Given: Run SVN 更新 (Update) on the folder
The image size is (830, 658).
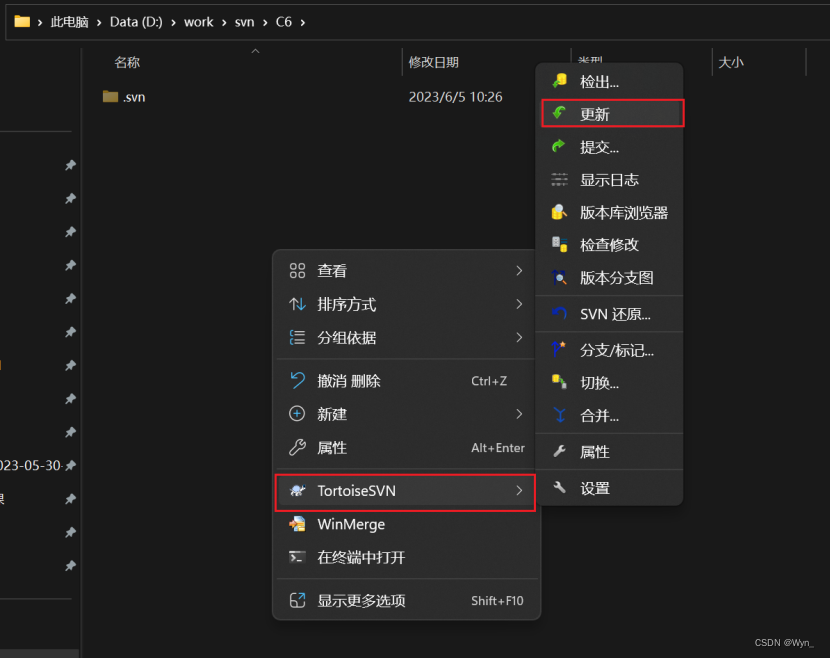Looking at the screenshot, I should [x=600, y=113].
